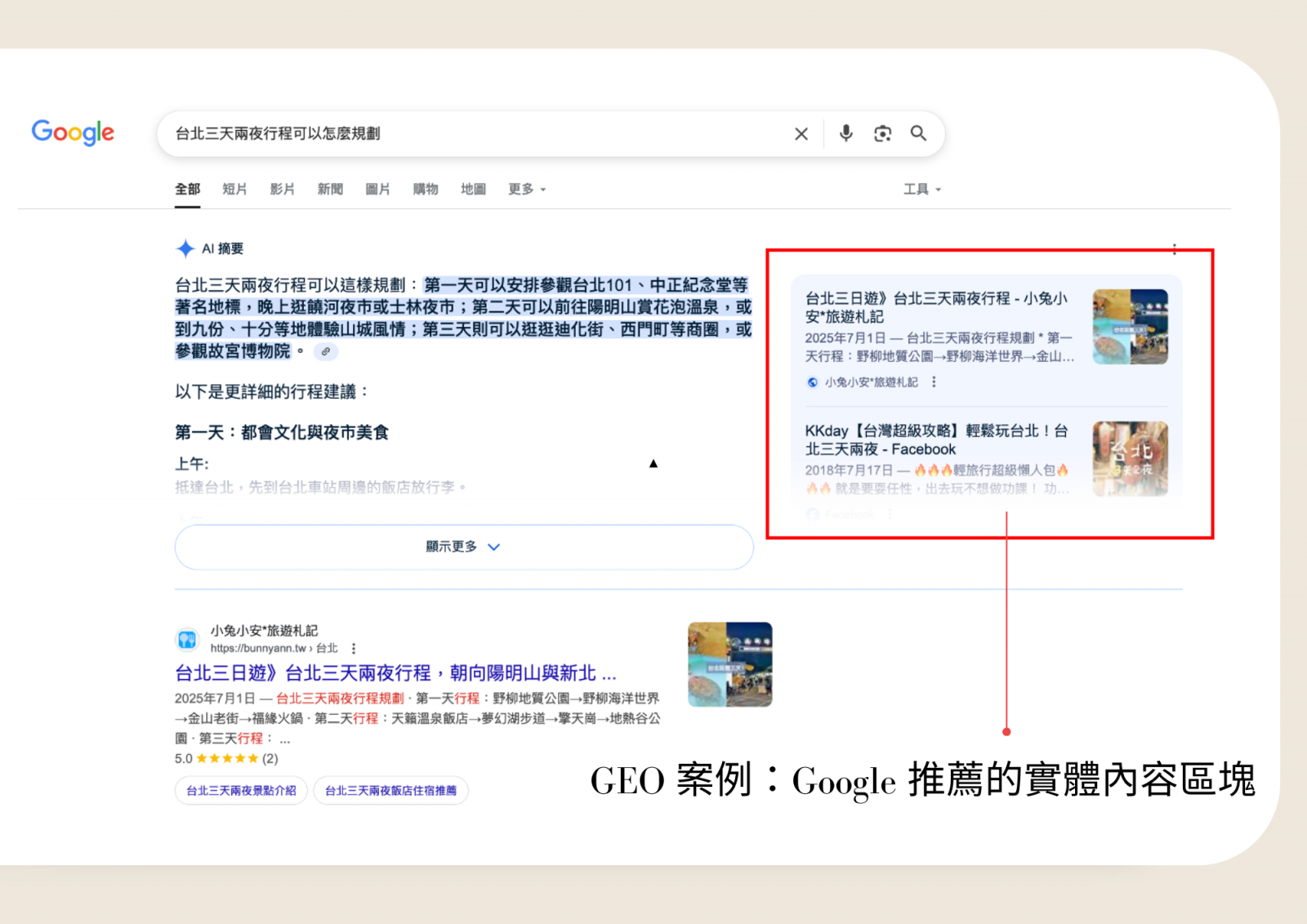Open AI summary three-dot options menu
The height and width of the screenshot is (924, 1307).
tap(1174, 249)
